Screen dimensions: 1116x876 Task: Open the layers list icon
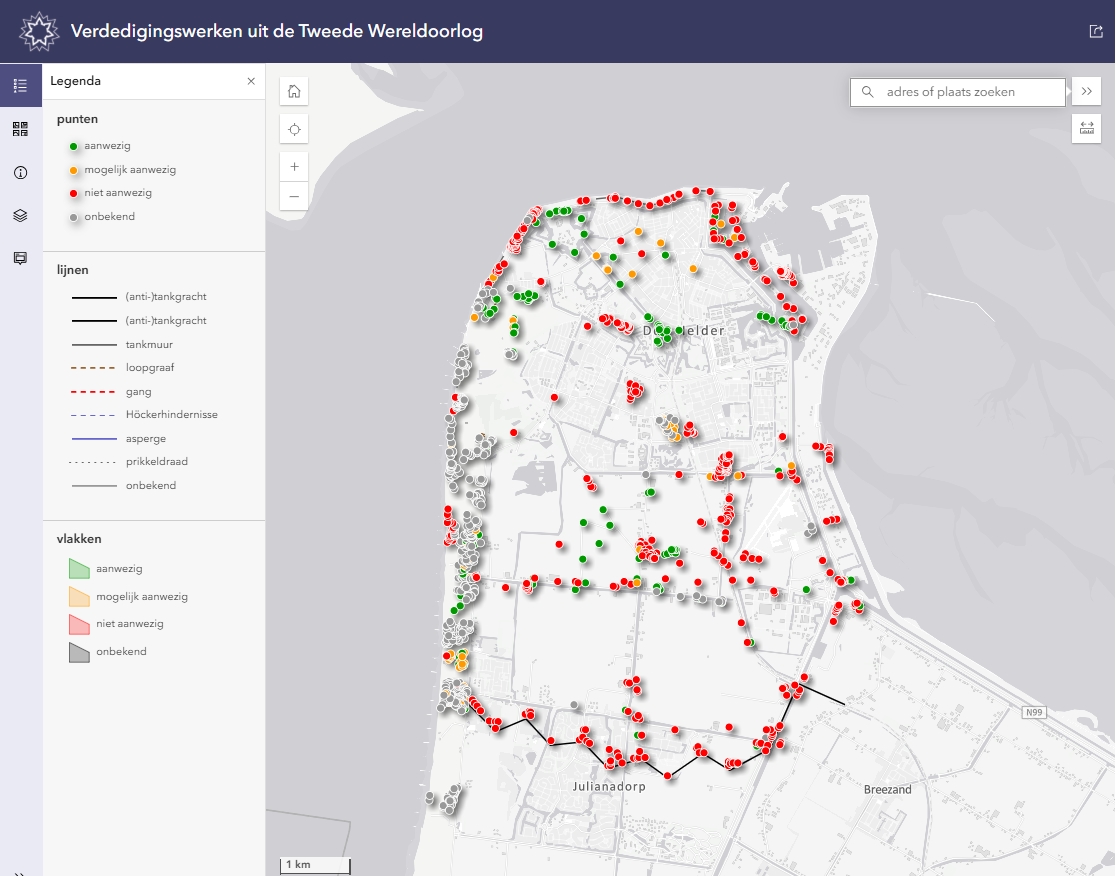click(x=20, y=215)
